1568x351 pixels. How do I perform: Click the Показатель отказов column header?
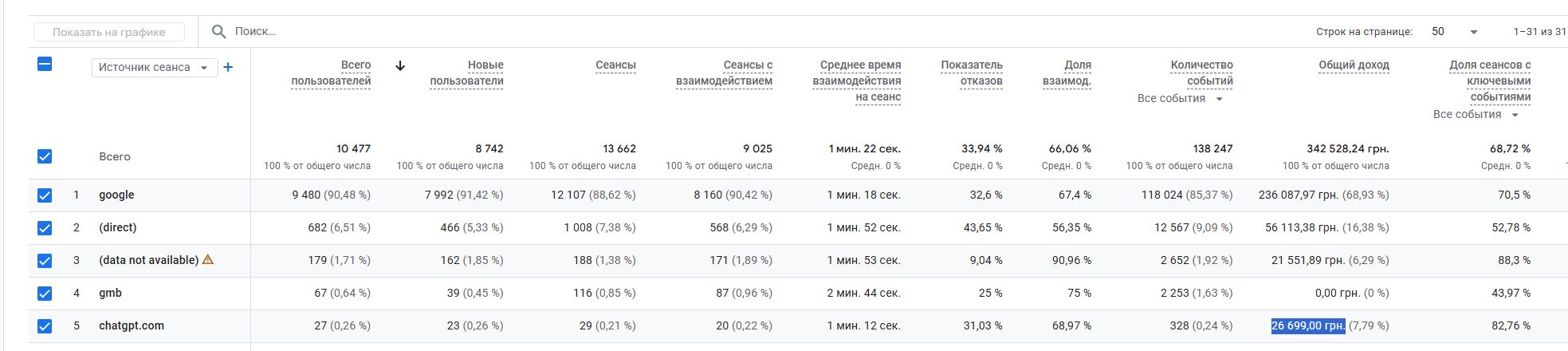coord(972,73)
